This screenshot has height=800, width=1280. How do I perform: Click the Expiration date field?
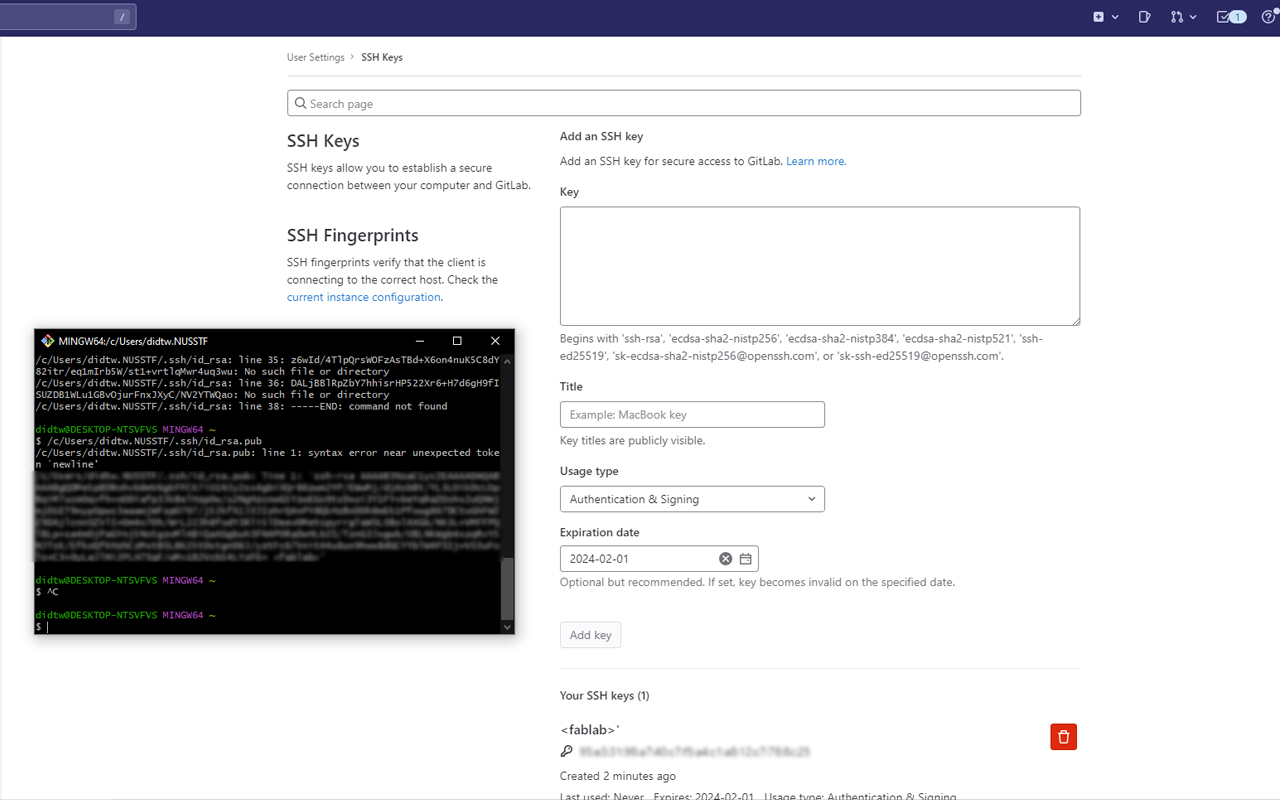659,559
